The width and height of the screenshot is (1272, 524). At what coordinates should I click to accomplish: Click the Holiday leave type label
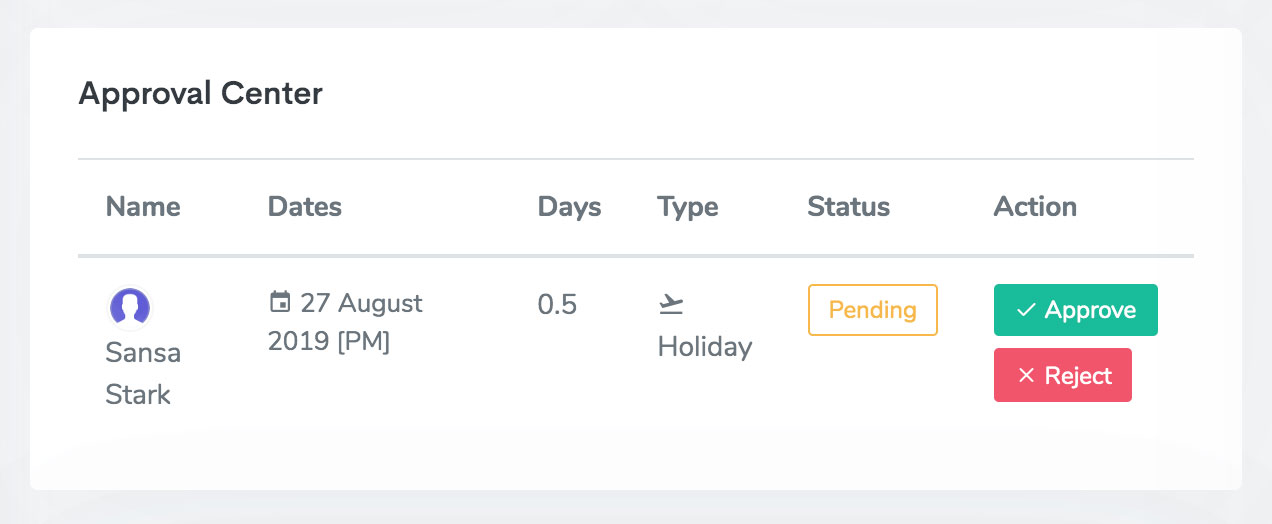704,347
